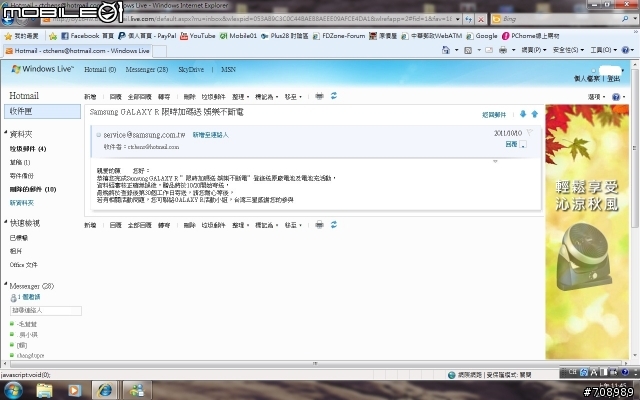The image size is (640, 400).
Task: Open 標記為 dropdown in top toolbar
Action: click(x=266, y=97)
